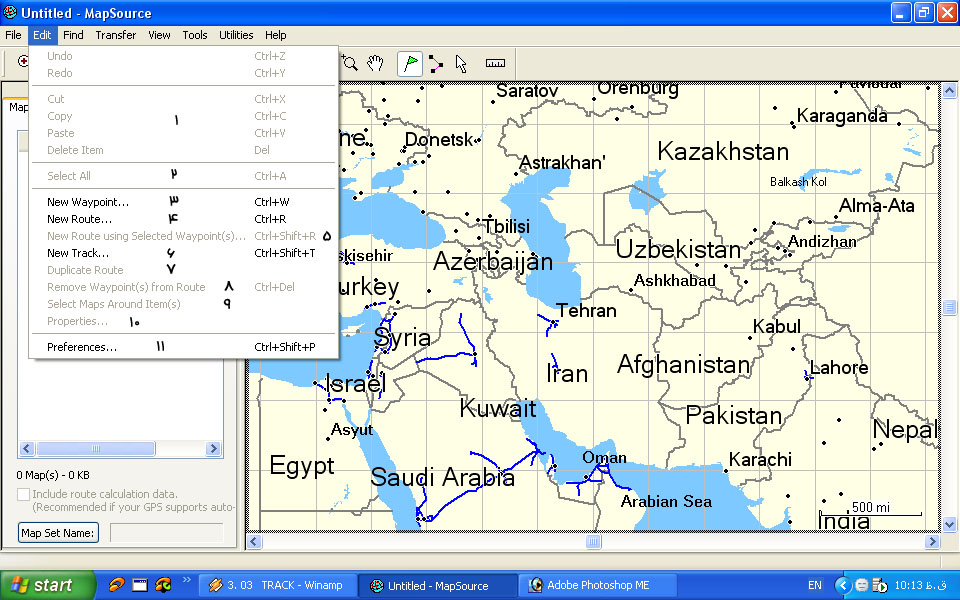Open the Utilities menu
The image size is (960, 600).
pos(236,35)
